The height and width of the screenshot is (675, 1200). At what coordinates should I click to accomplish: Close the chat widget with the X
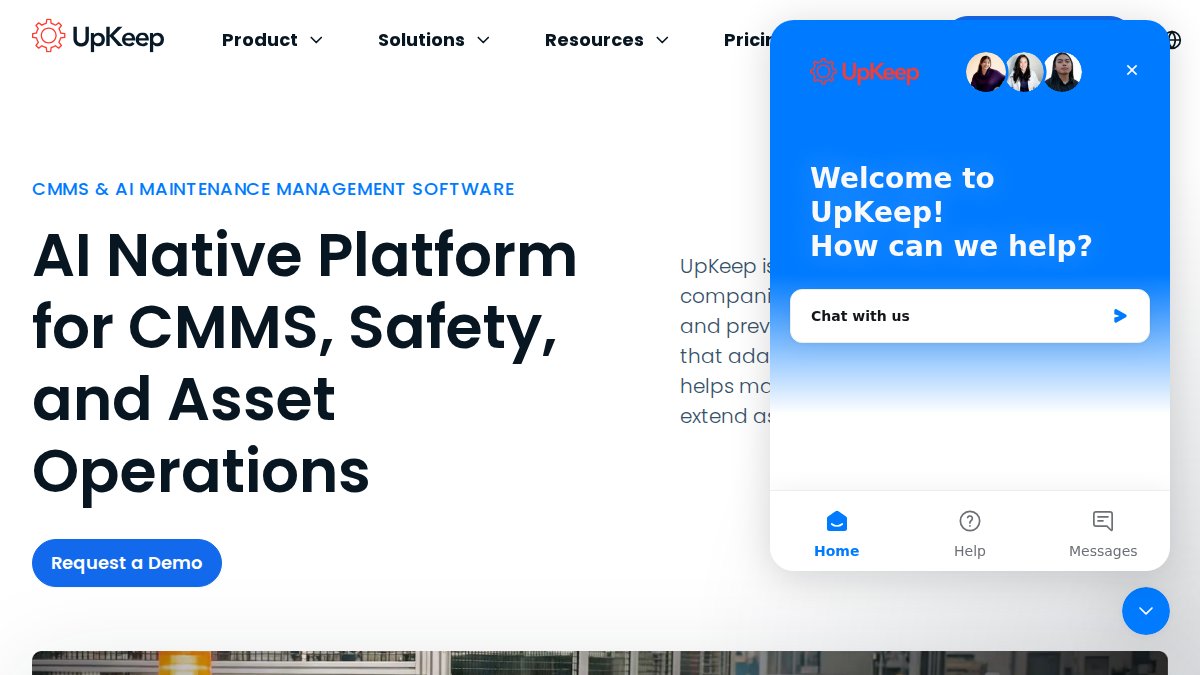pos(1132,70)
